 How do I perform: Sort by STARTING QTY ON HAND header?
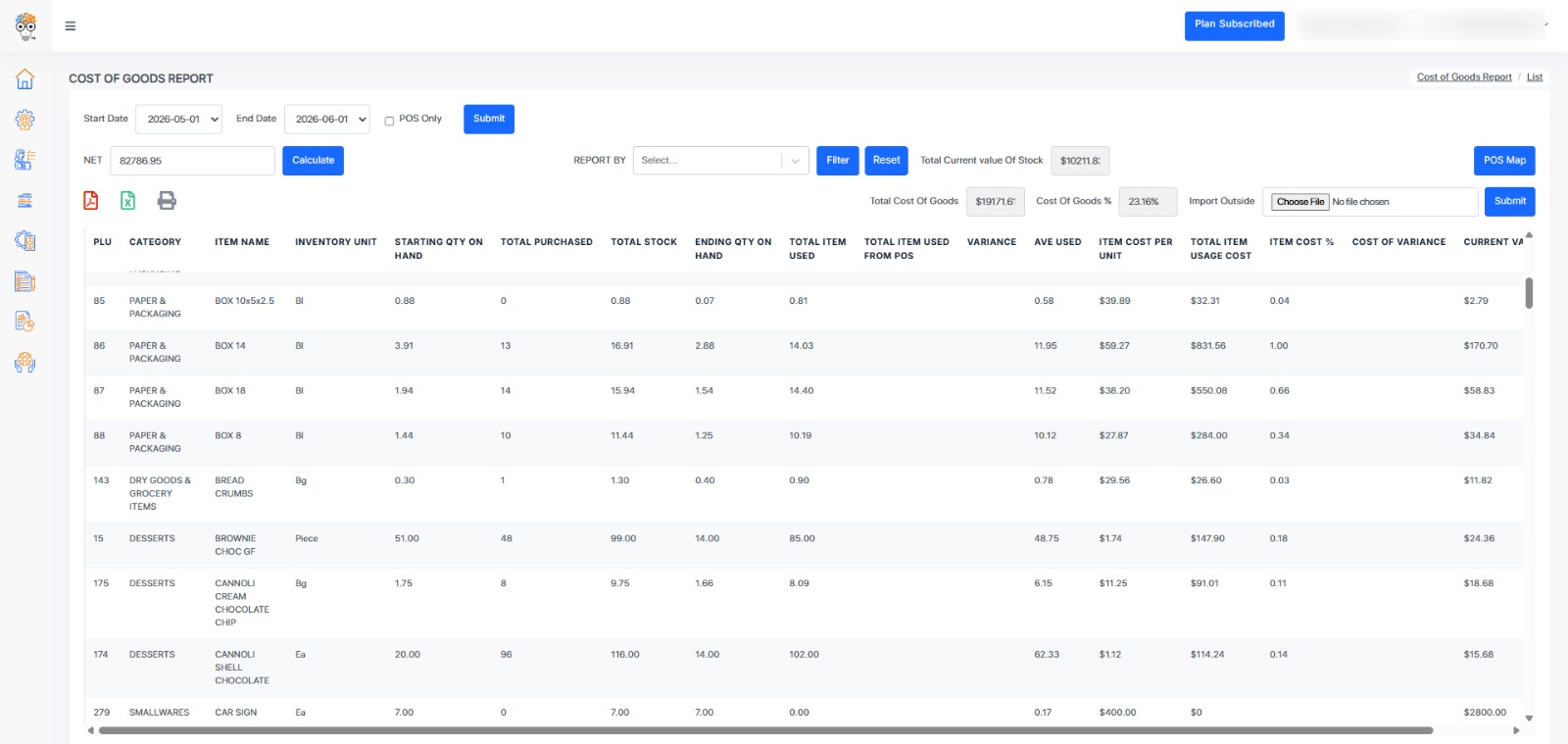coord(439,249)
